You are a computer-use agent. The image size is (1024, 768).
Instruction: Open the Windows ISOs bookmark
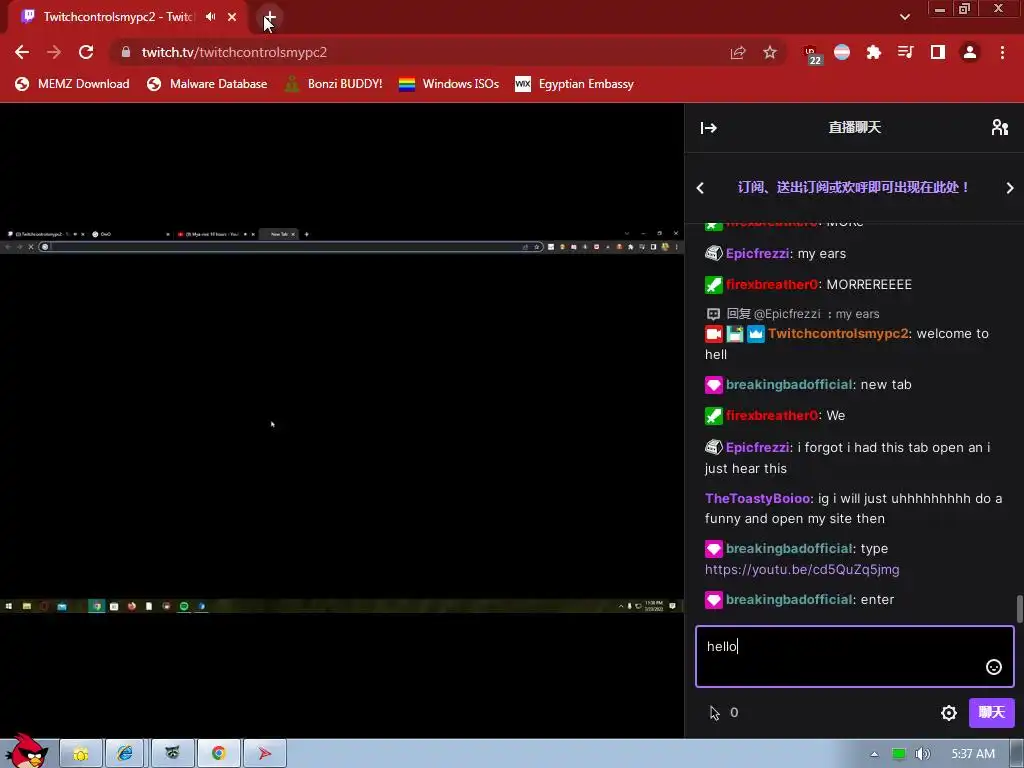coord(449,84)
